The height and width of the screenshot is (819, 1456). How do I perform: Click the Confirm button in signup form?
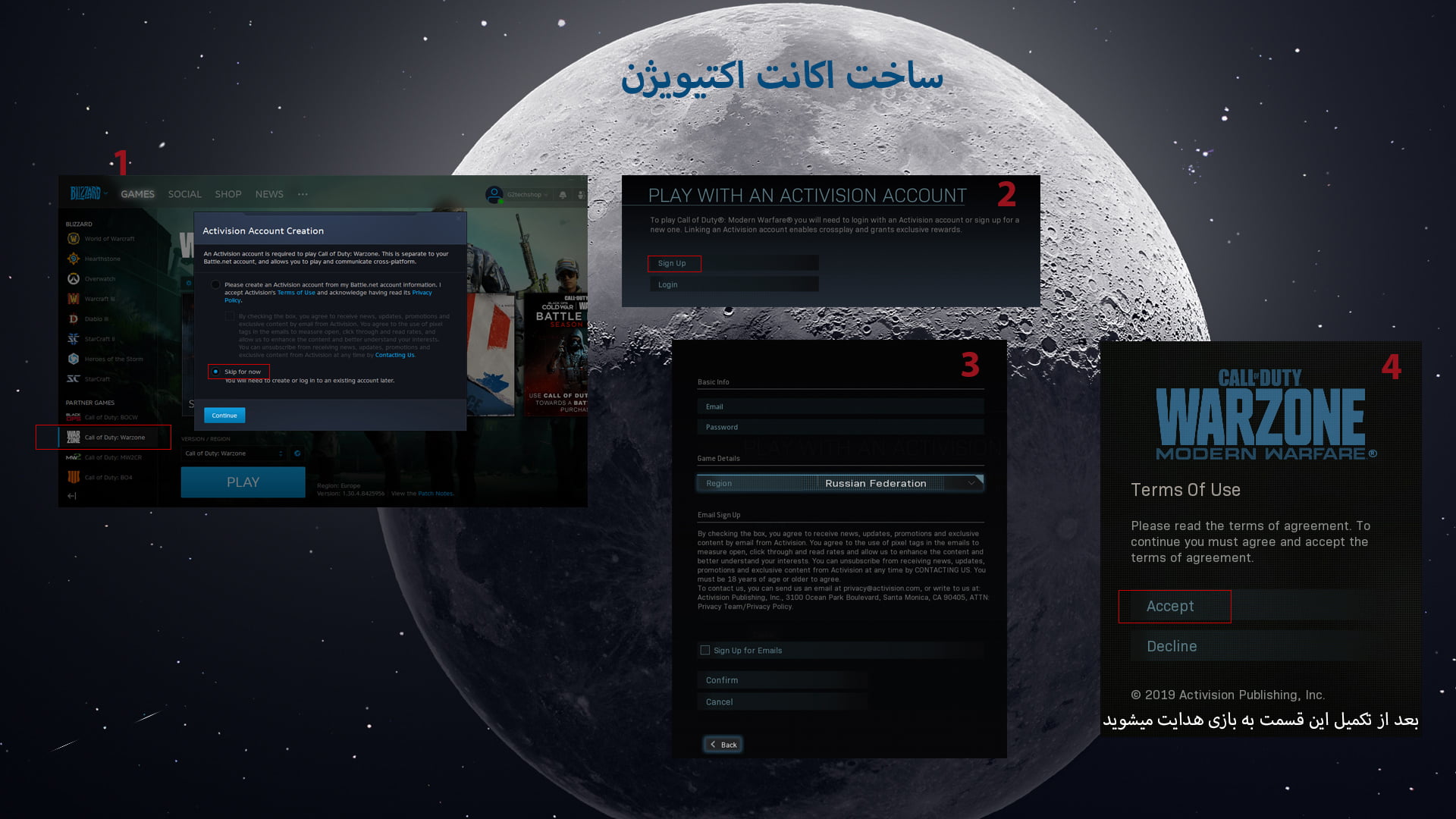tap(783, 680)
